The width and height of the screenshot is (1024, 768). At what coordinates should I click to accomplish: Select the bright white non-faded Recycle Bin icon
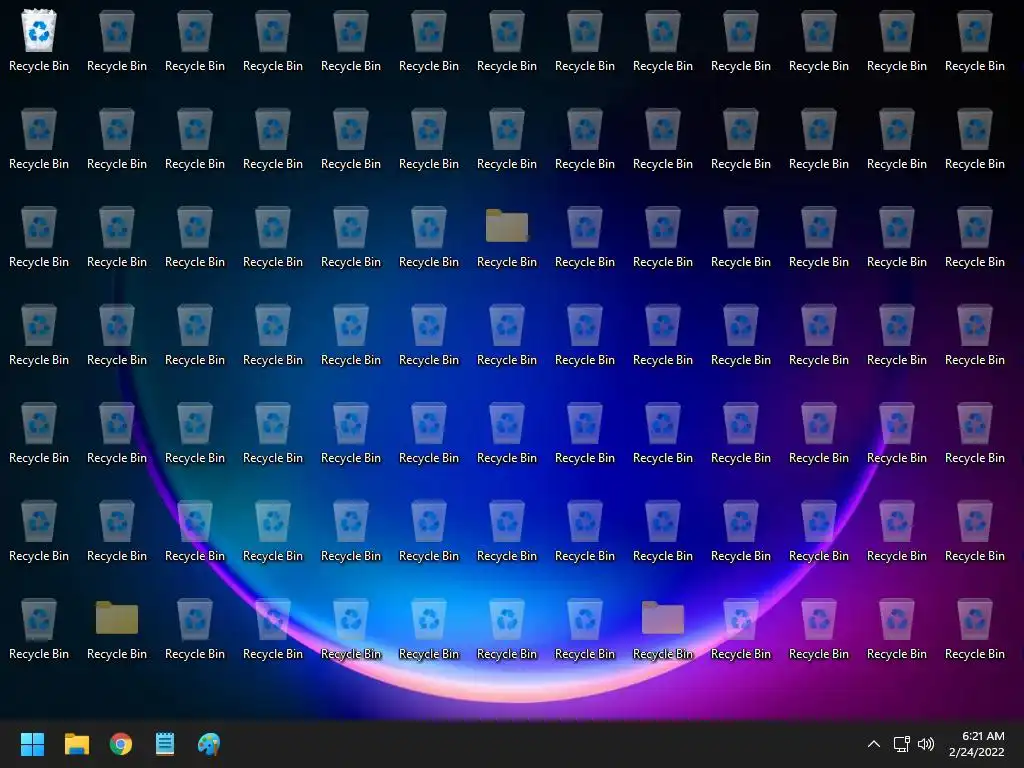click(39, 31)
